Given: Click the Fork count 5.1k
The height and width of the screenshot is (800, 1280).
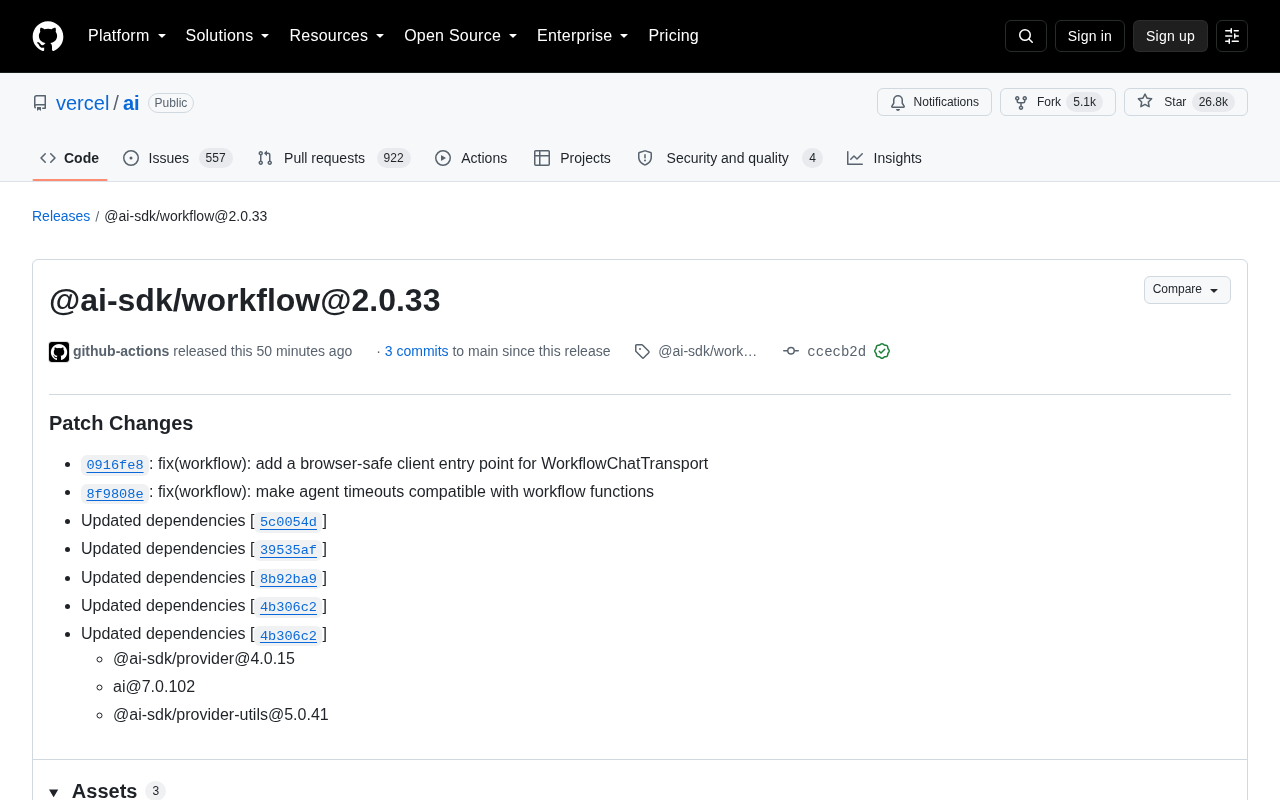Looking at the screenshot, I should click(1085, 102).
